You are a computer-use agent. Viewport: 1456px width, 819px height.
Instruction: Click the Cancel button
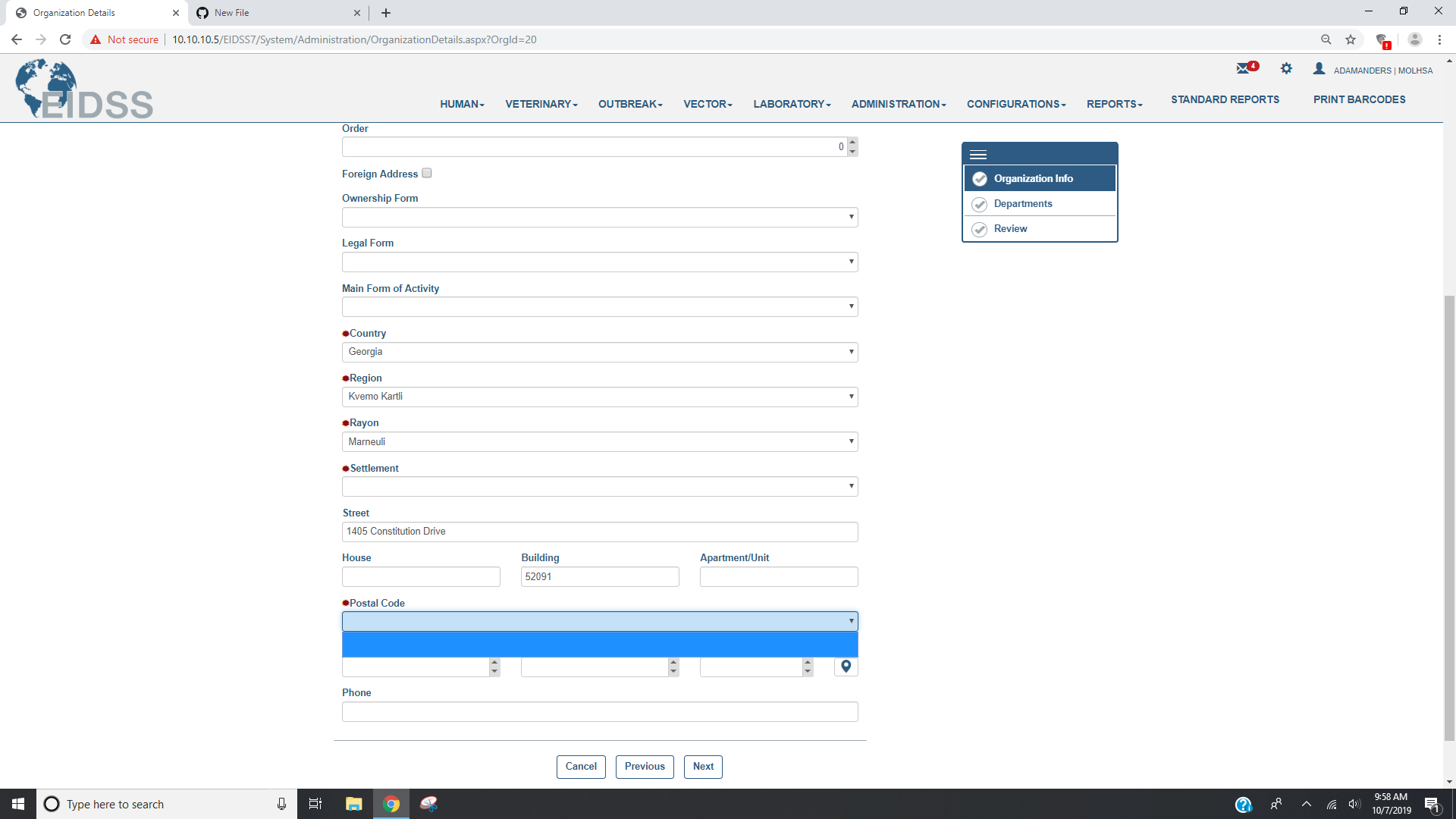point(581,767)
